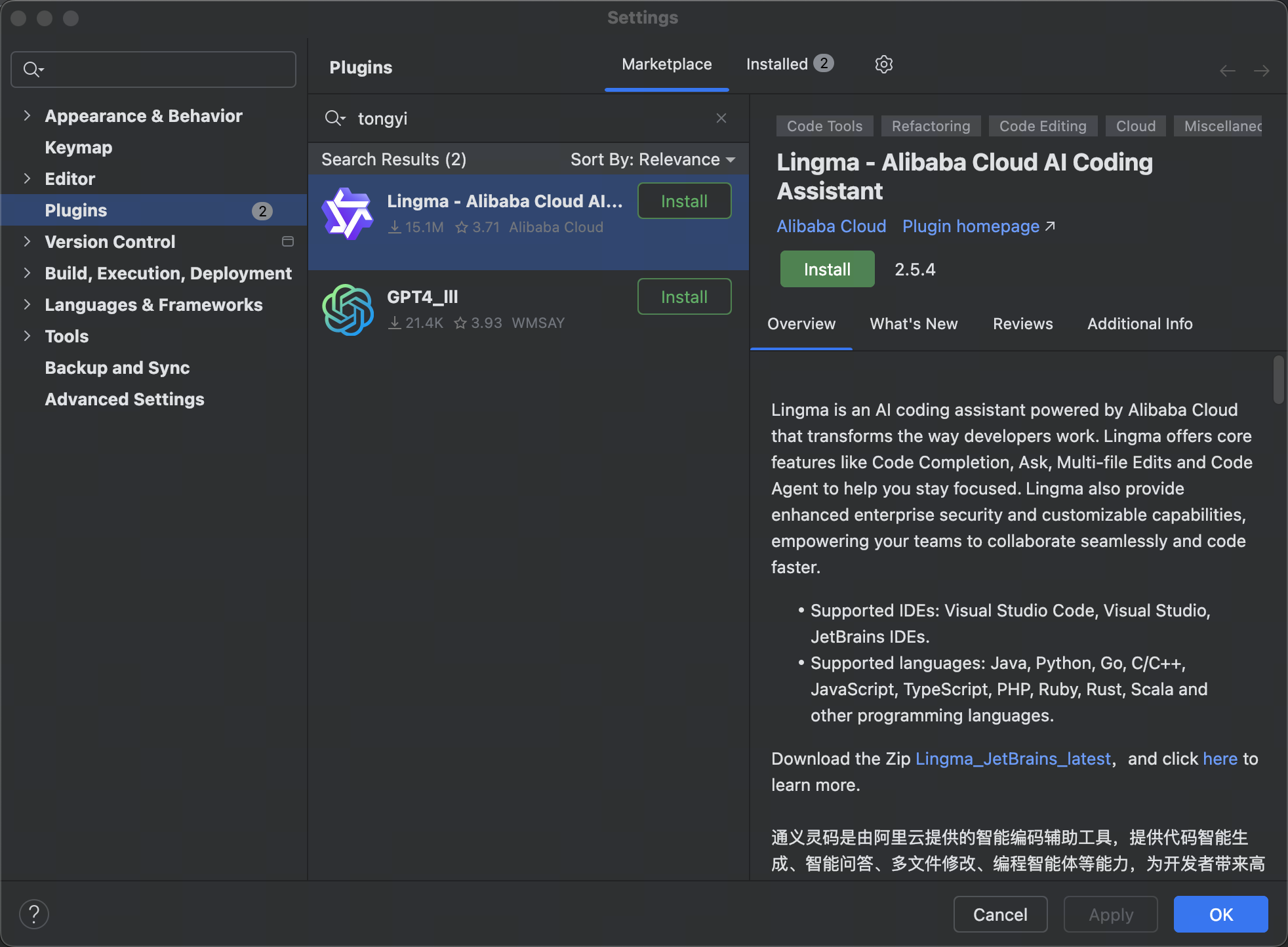Clear the tongyi search with X icon

(721, 118)
